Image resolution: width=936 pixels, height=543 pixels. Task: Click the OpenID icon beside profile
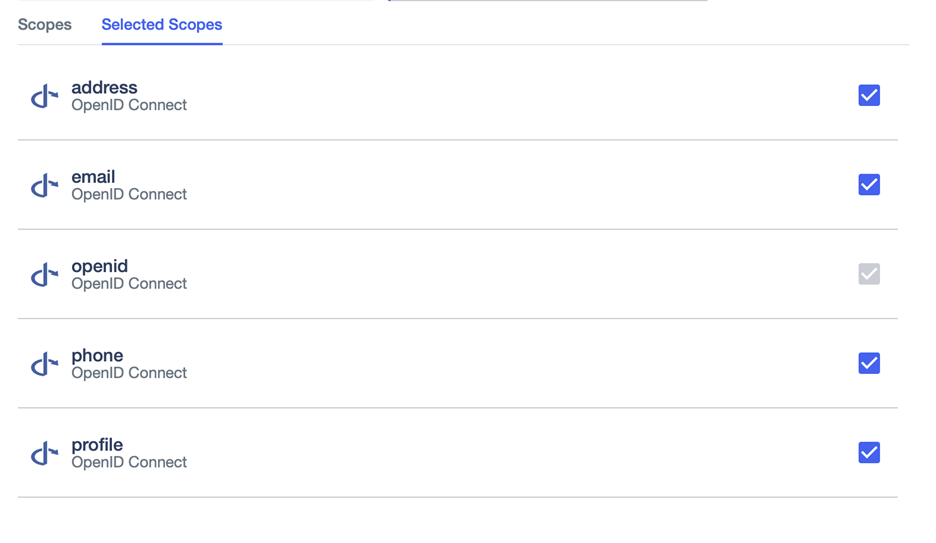click(44, 453)
